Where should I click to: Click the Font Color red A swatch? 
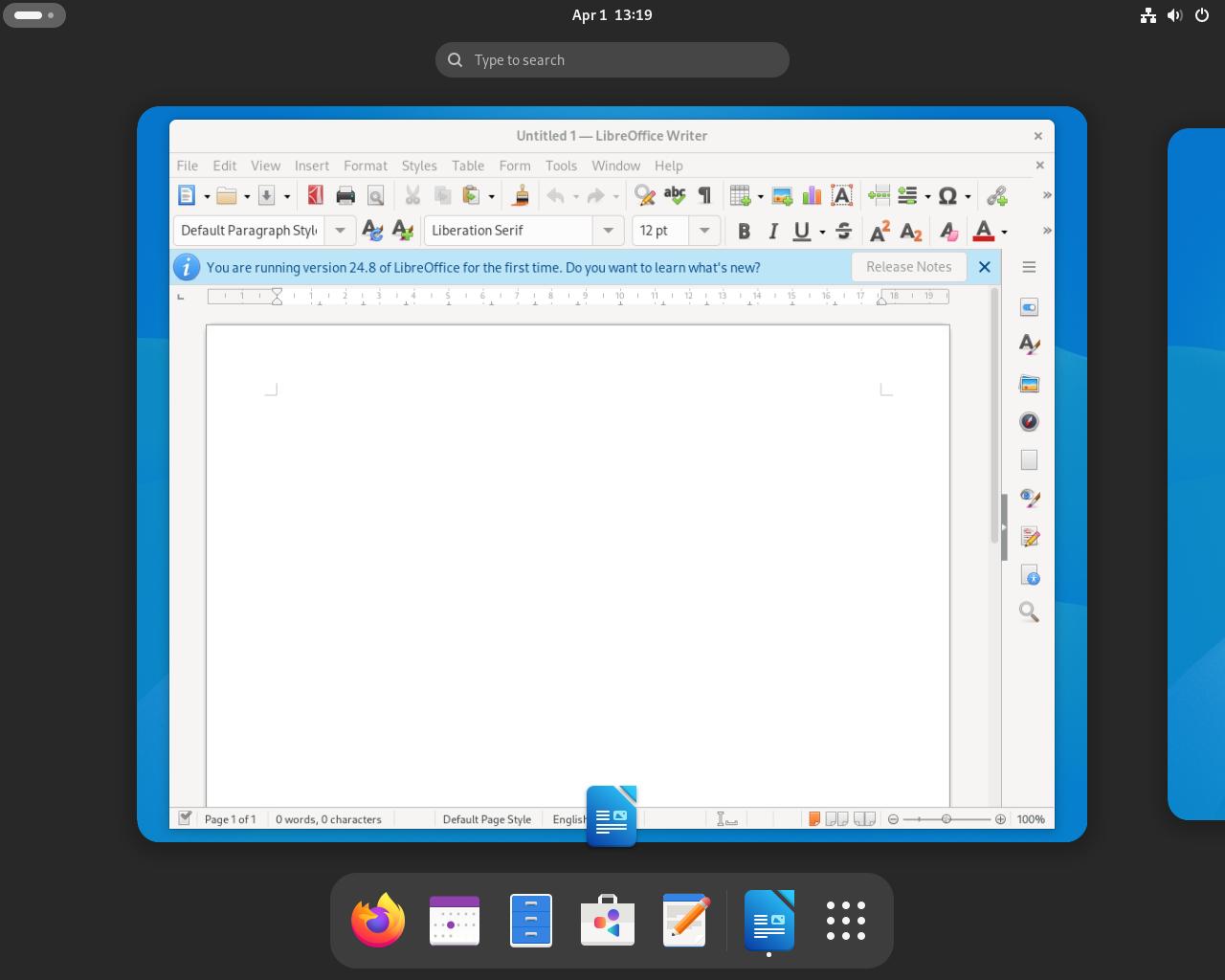983,231
